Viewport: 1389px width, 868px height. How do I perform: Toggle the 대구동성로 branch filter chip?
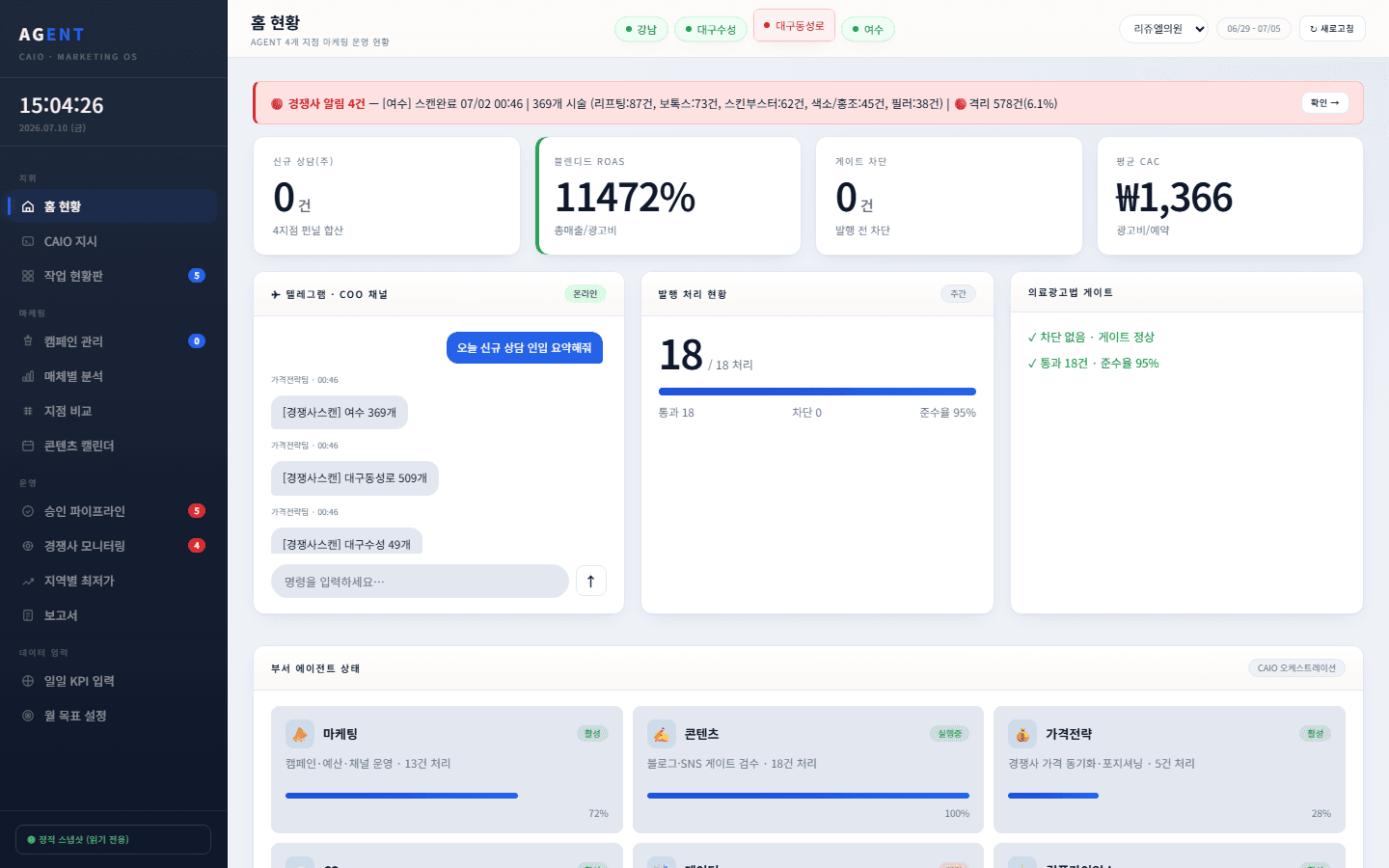coord(794,26)
